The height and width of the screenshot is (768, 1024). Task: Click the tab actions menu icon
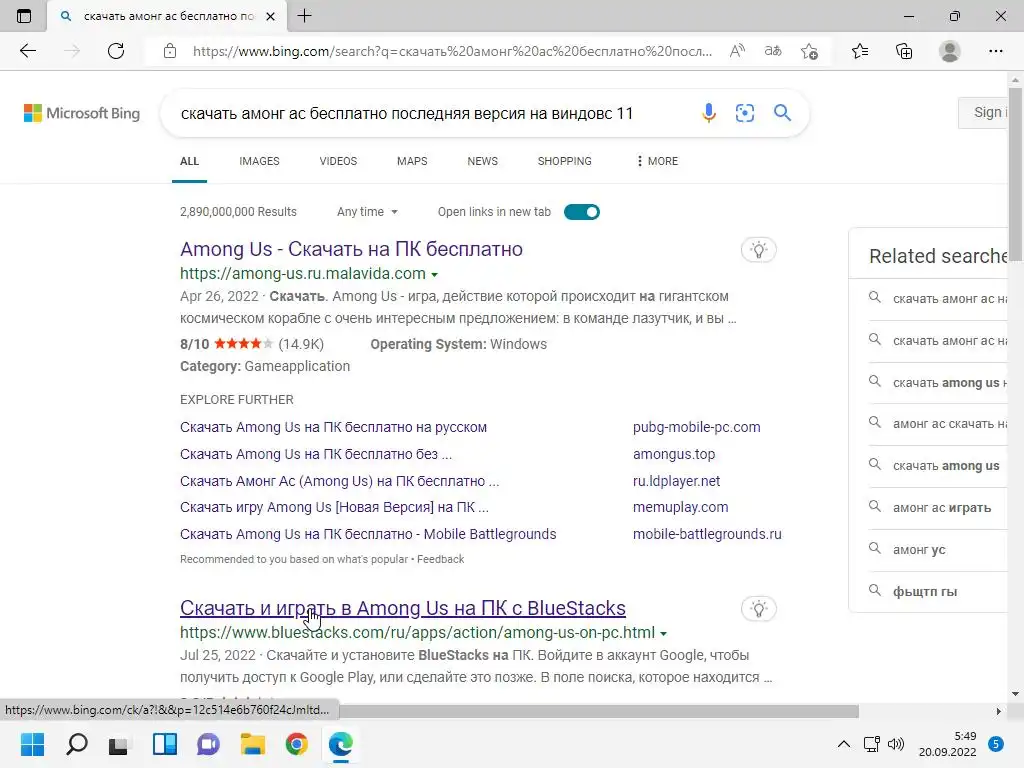tap(24, 16)
